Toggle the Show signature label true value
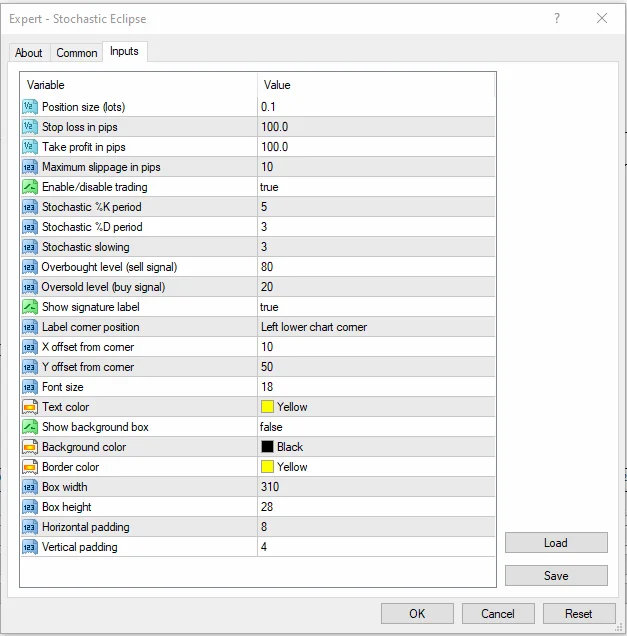The width and height of the screenshot is (627, 636). (x=376, y=307)
